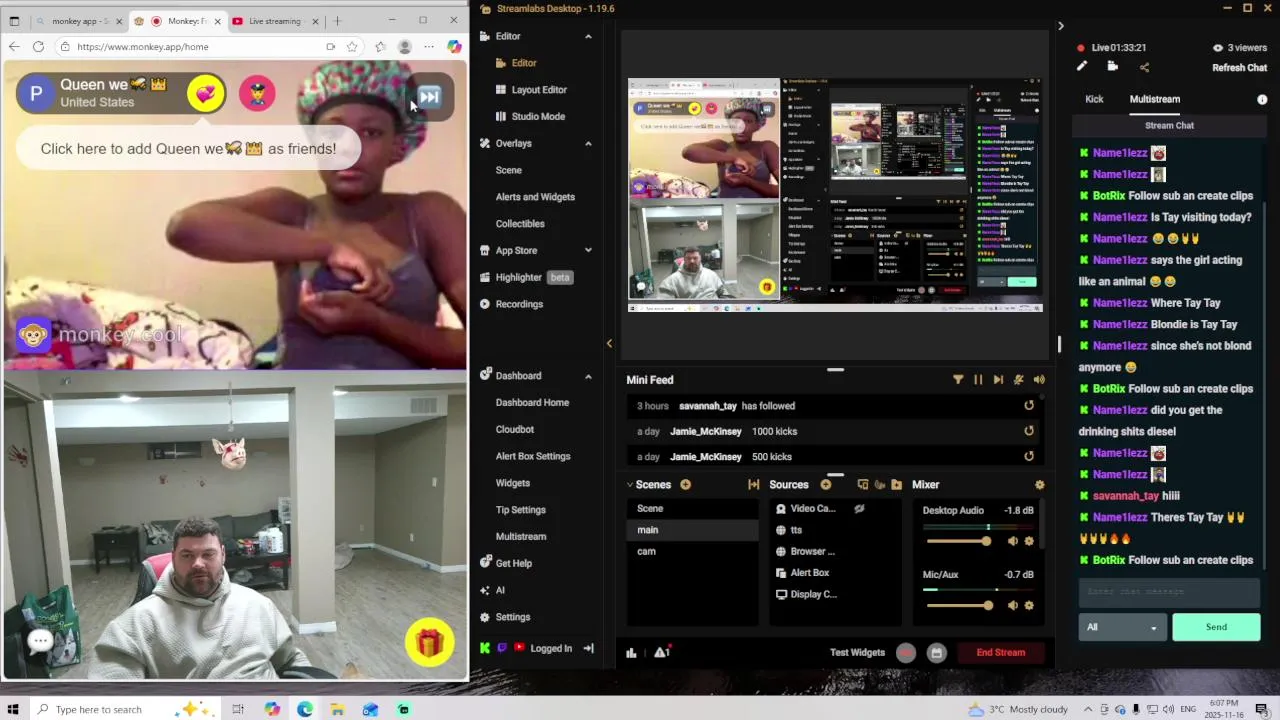Open the notifications warning icon
Image resolution: width=1280 pixels, height=720 pixels.
[661, 653]
